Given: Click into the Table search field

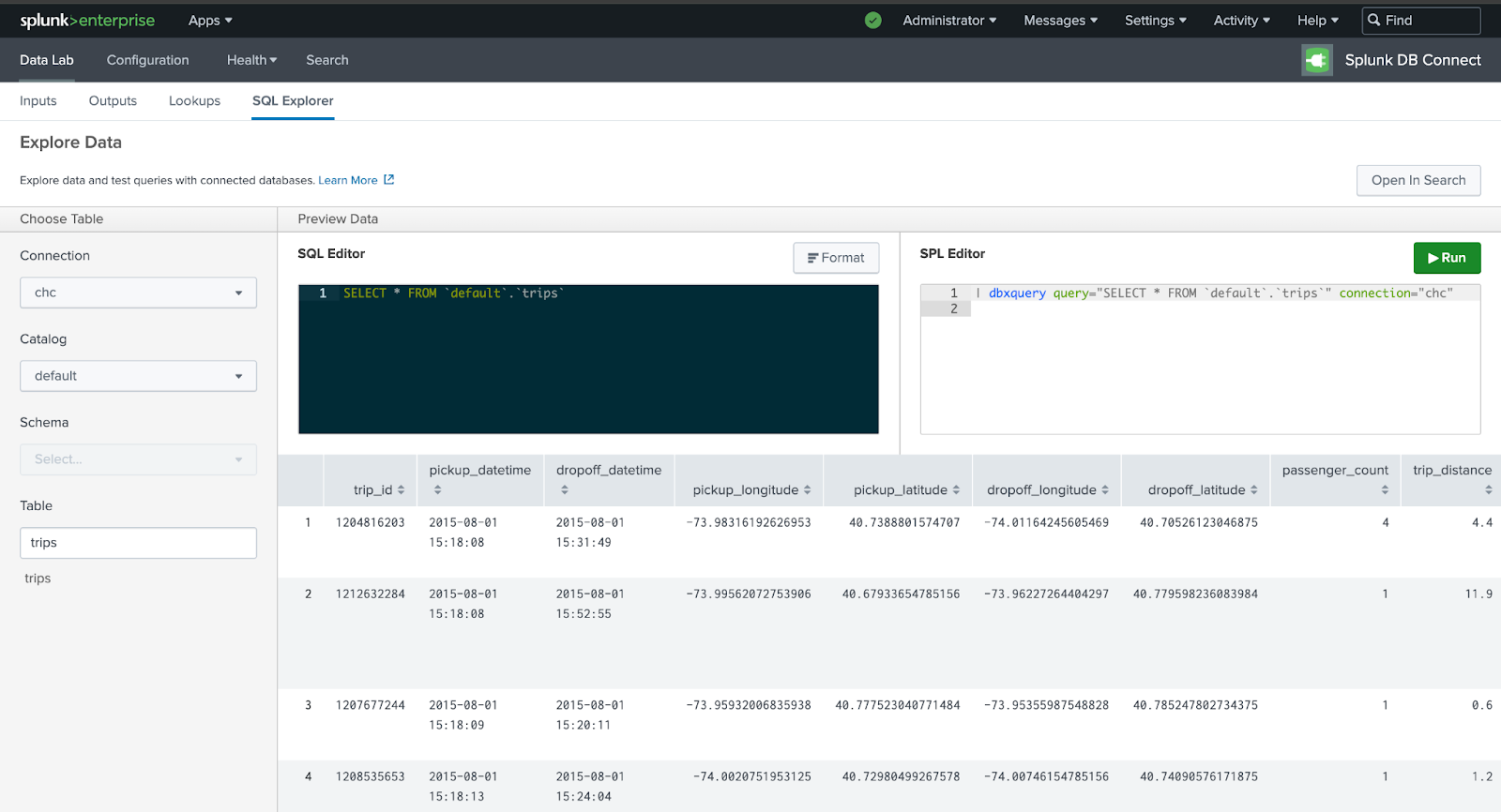Looking at the screenshot, I should click(x=138, y=543).
